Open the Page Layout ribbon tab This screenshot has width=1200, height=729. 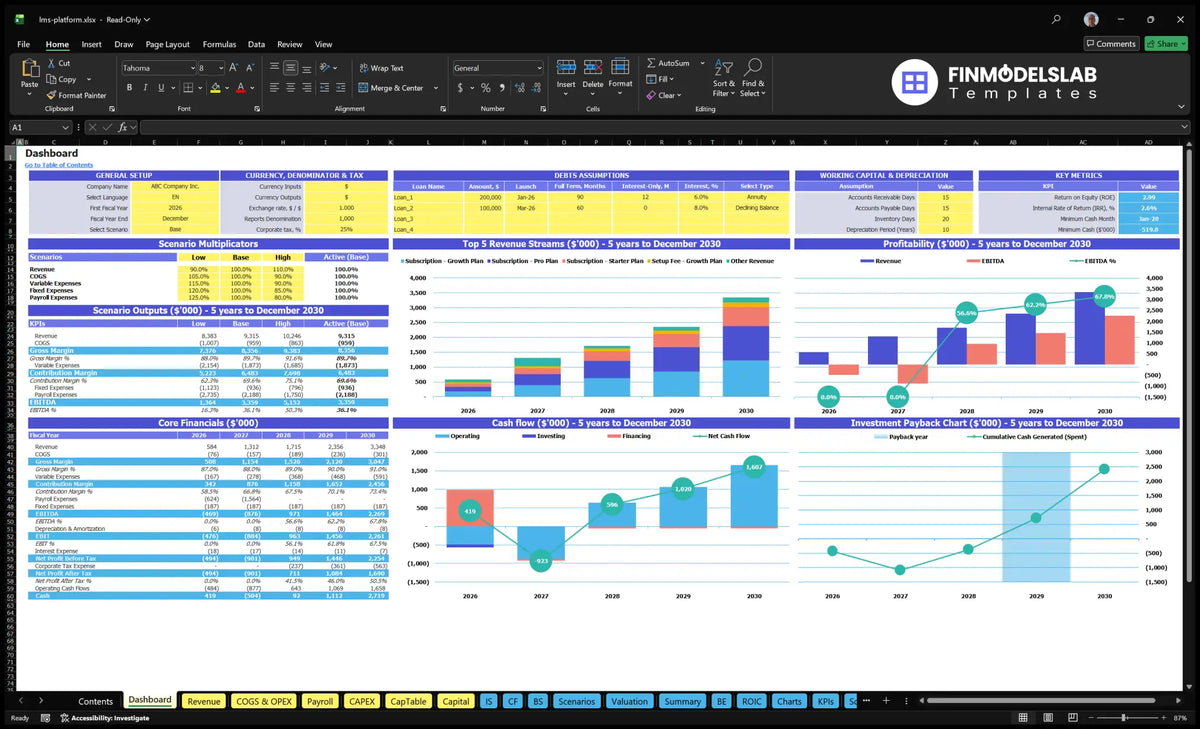pyautogui.click(x=167, y=44)
